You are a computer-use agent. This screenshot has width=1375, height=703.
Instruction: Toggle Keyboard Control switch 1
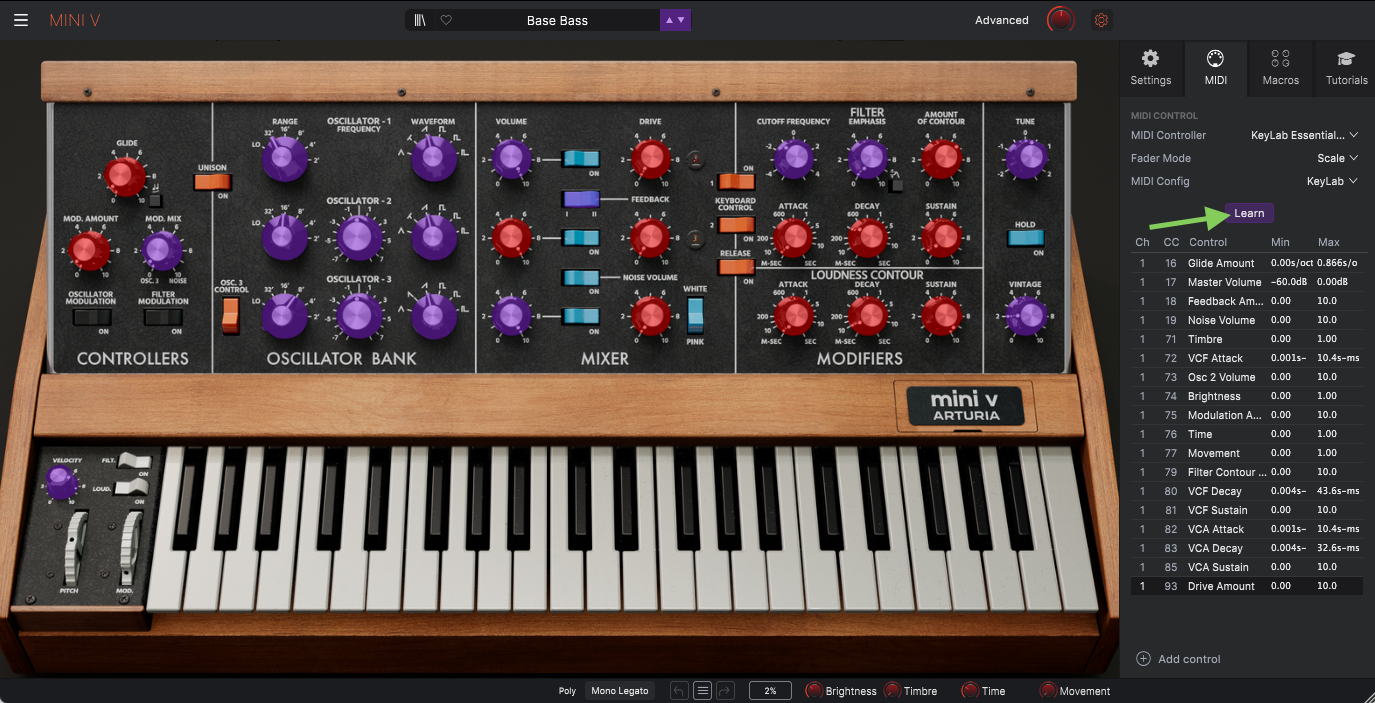[736, 181]
